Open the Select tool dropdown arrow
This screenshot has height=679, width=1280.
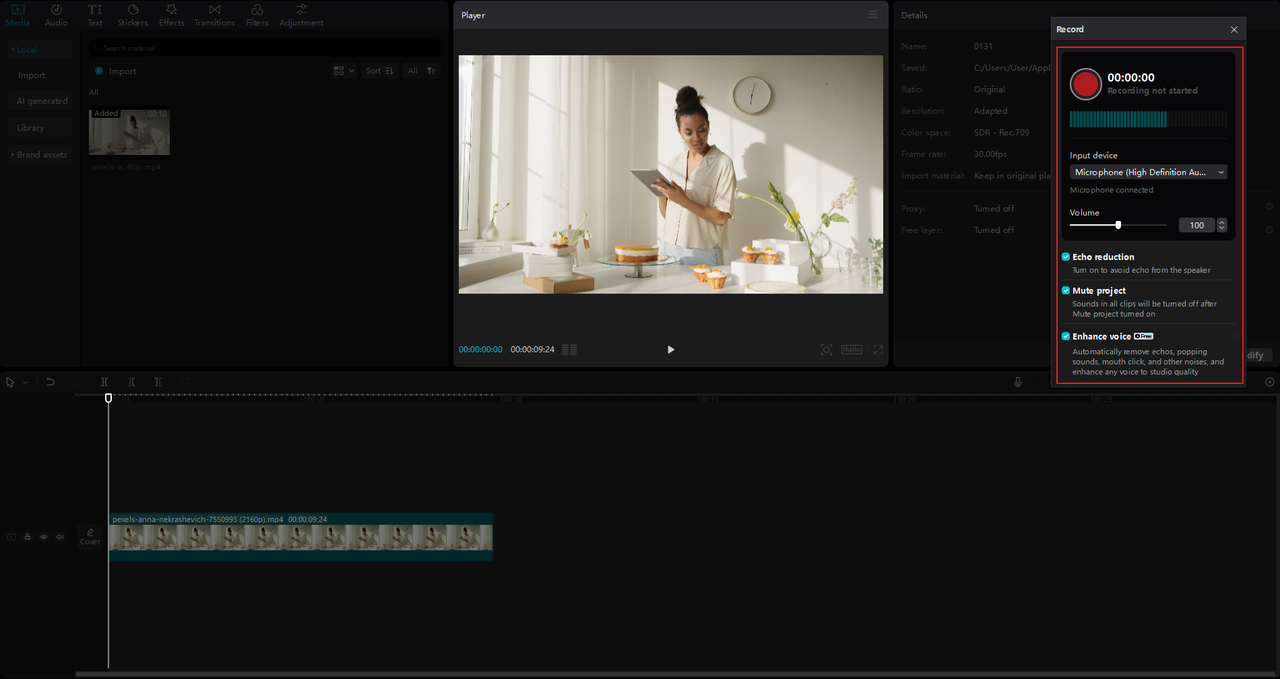click(x=25, y=382)
